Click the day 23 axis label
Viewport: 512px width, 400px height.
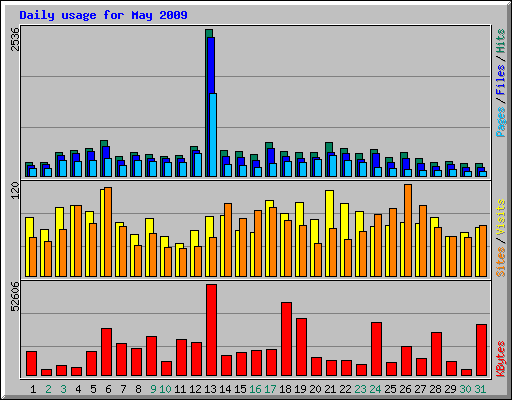tap(360, 389)
